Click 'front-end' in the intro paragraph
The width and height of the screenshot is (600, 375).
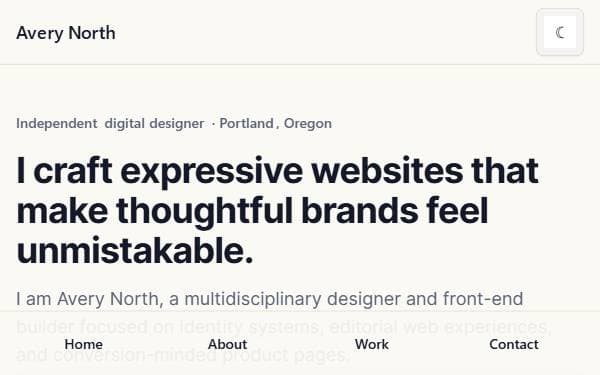pyautogui.click(x=483, y=299)
